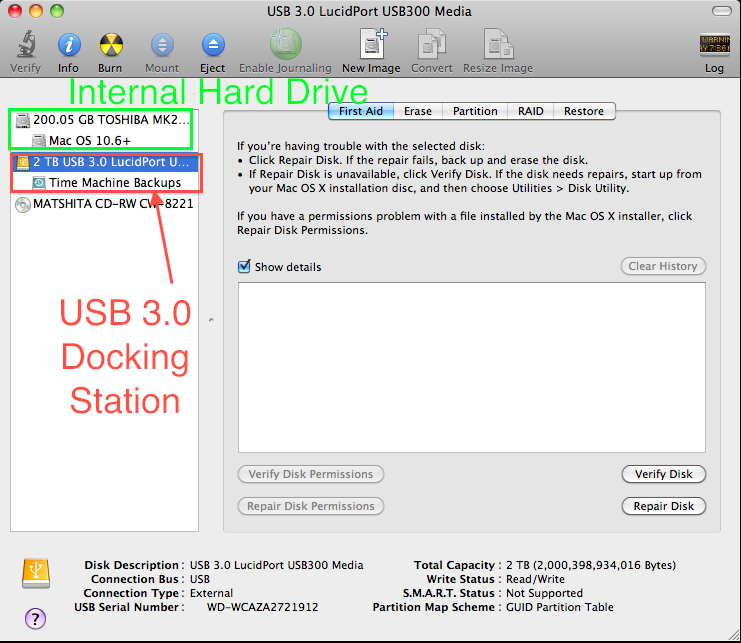The image size is (741, 643).
Task: Click the Resize Image icon
Action: click(x=498, y=44)
